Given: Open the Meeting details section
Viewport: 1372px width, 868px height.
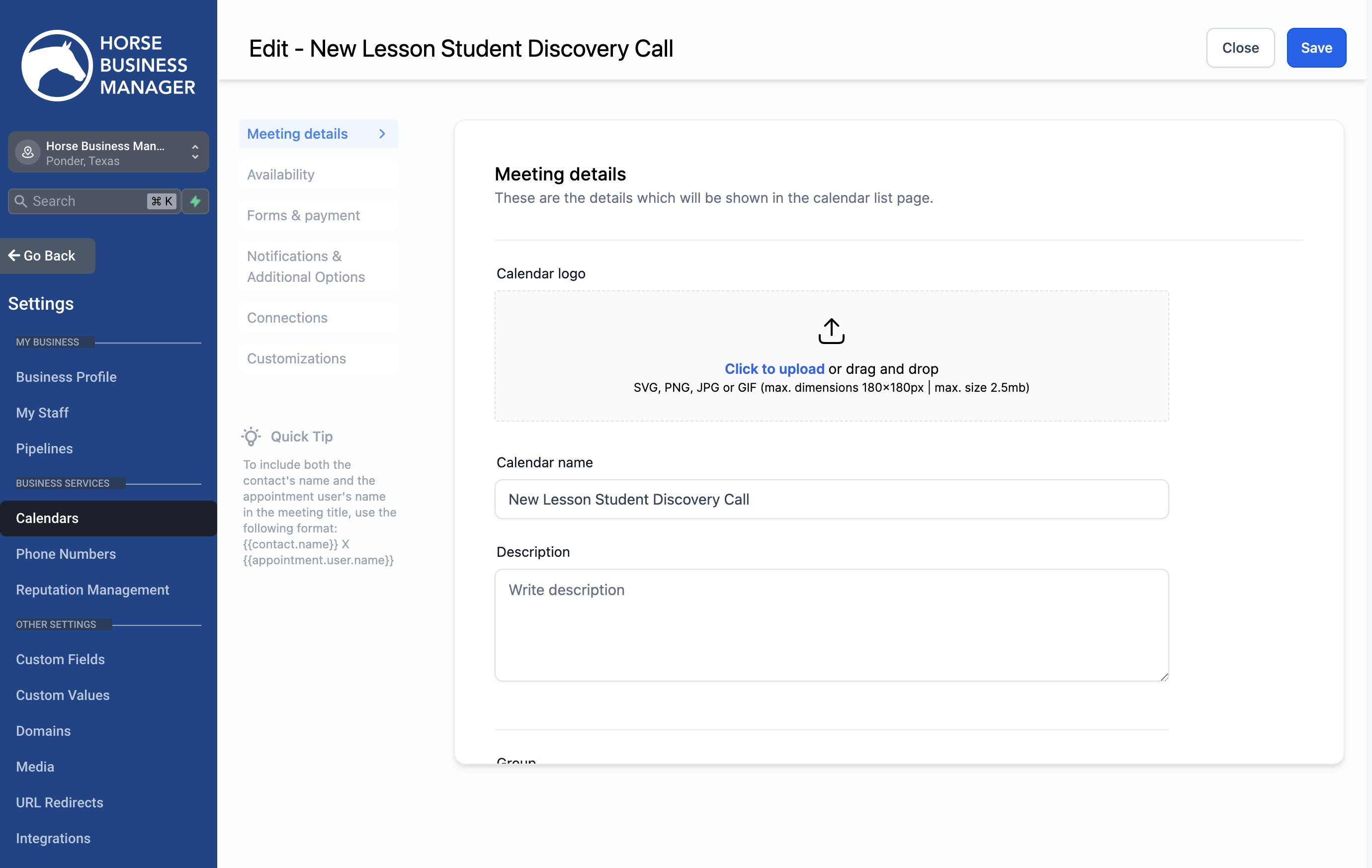Looking at the screenshot, I should pos(319,134).
